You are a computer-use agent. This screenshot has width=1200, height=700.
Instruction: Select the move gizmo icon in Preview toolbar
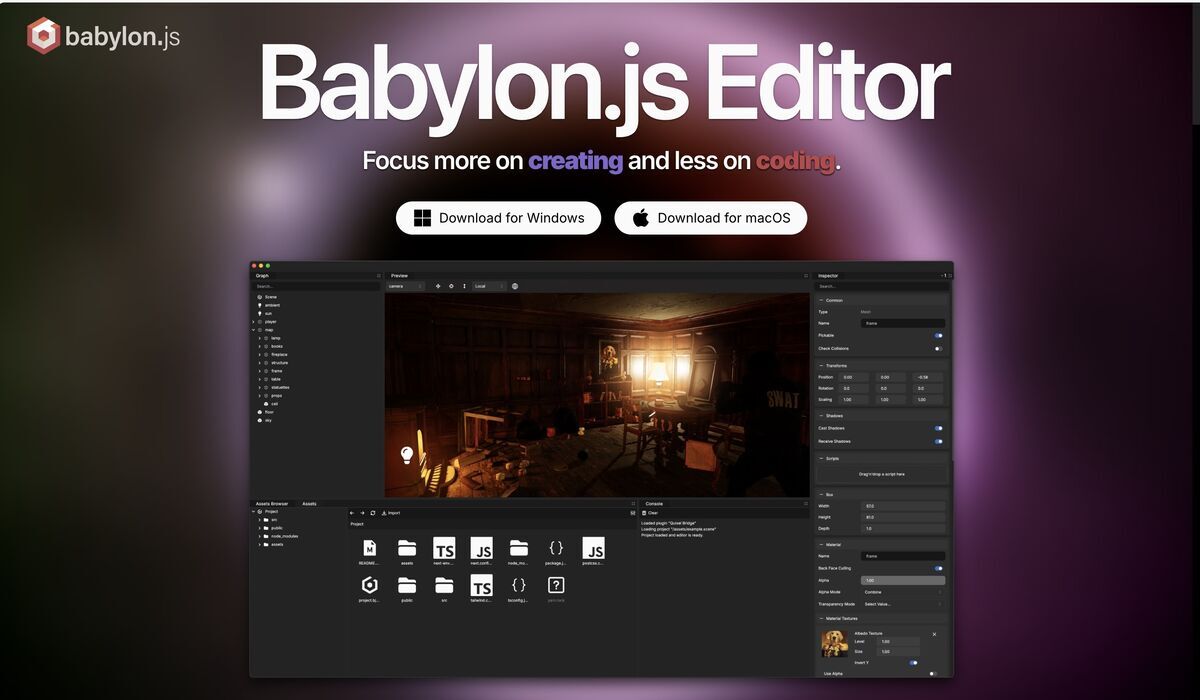(x=438, y=286)
